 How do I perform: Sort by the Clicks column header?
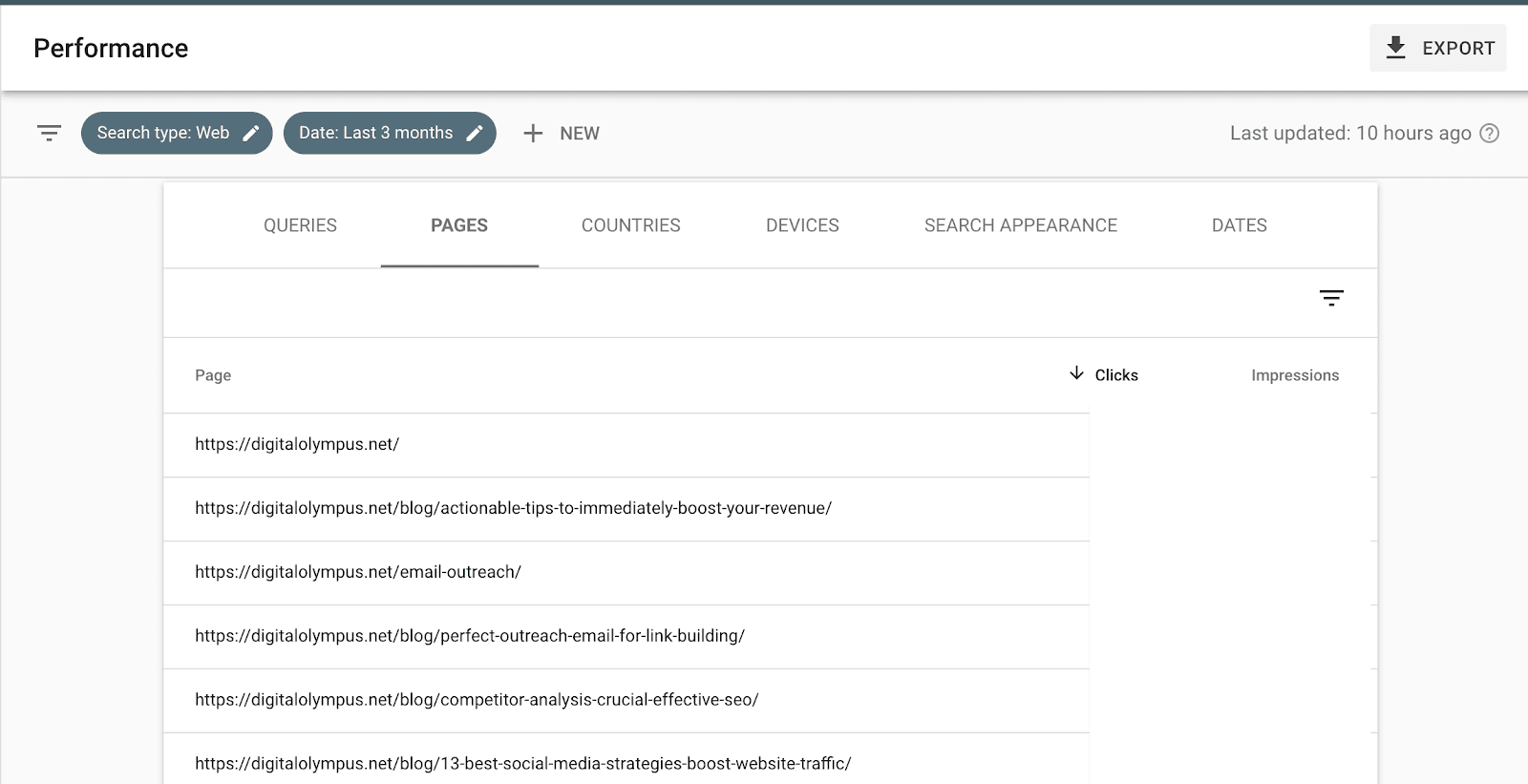[x=1116, y=375]
